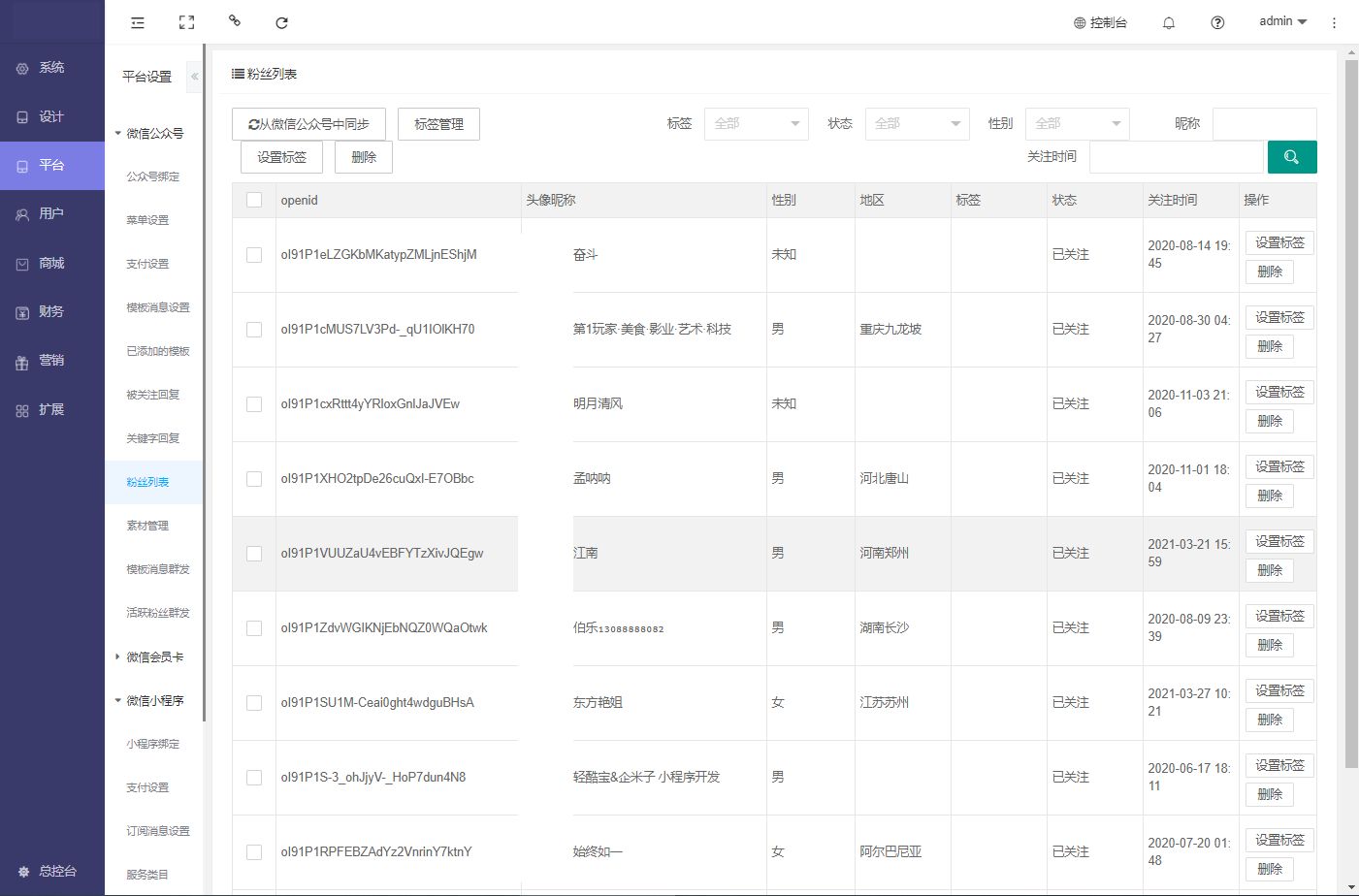Toggle fullscreen mode icon

(186, 22)
